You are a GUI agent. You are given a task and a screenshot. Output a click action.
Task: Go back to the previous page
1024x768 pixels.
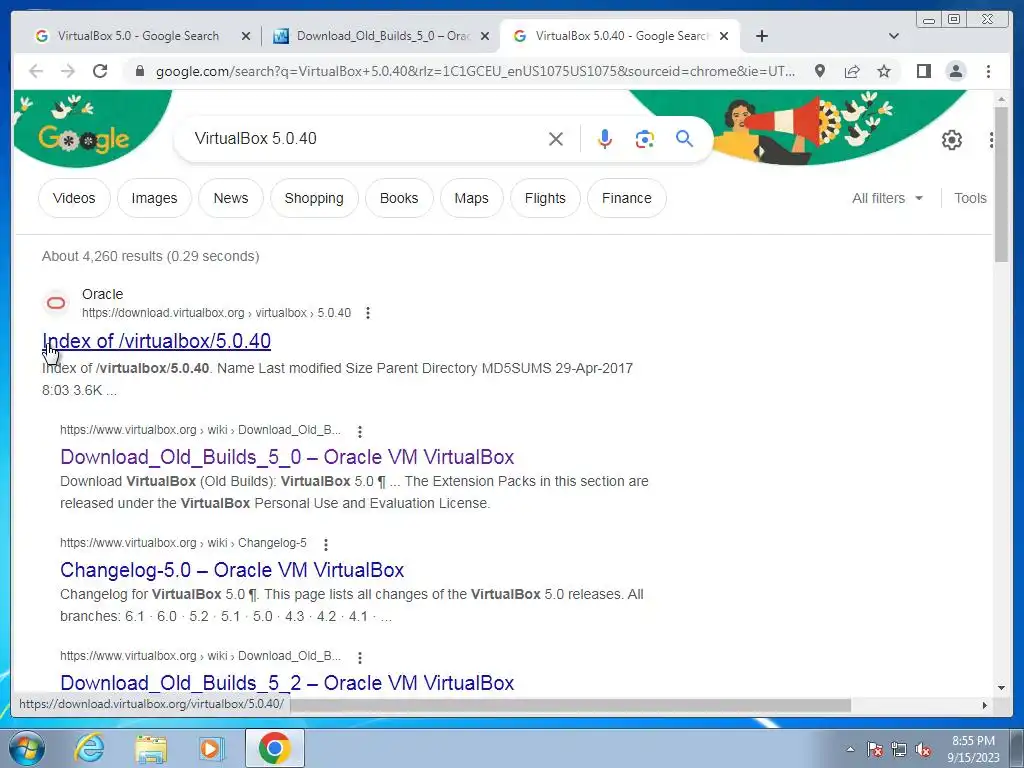(x=36, y=71)
